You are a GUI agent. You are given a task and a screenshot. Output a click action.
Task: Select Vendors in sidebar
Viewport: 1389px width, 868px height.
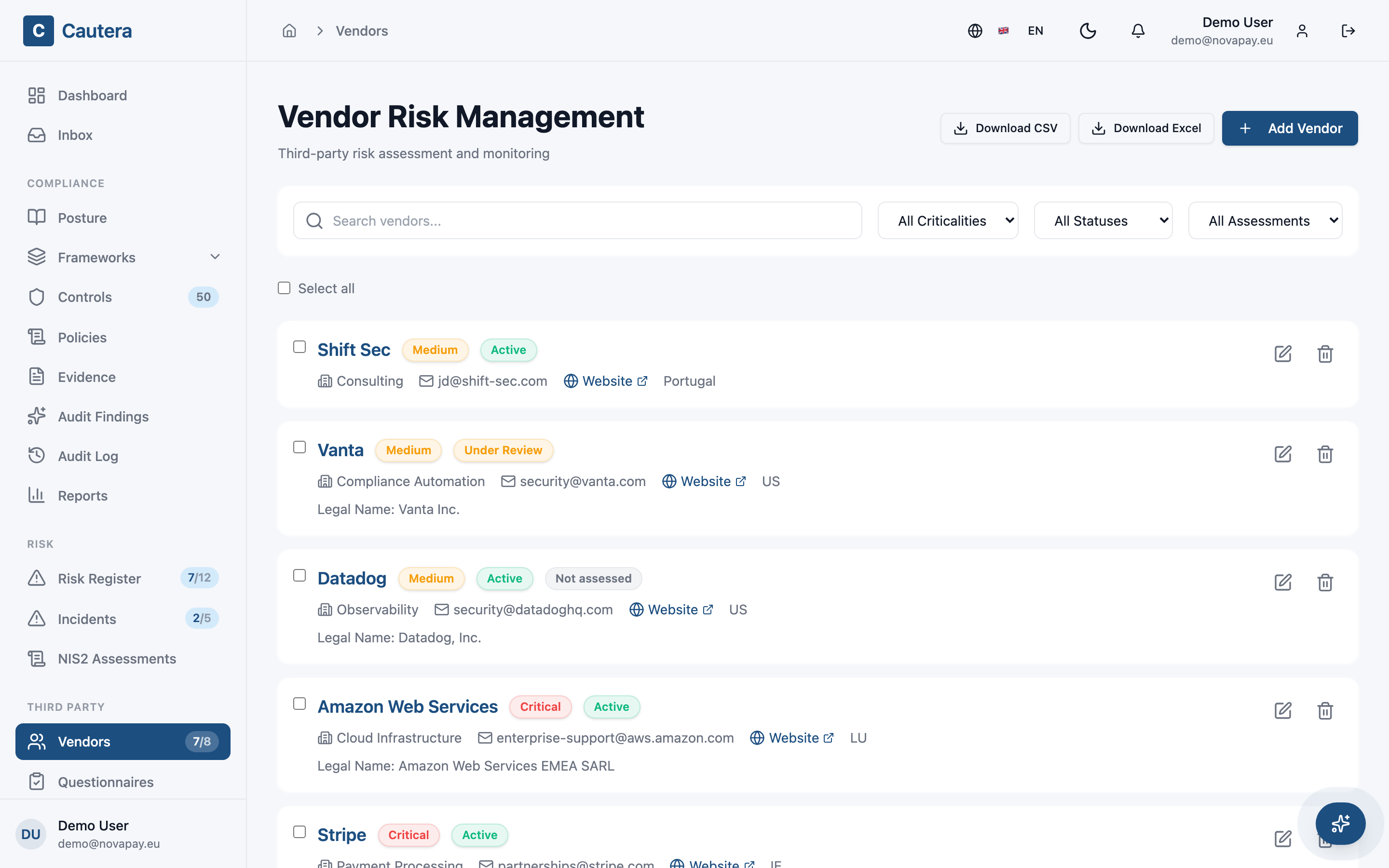pos(123,741)
